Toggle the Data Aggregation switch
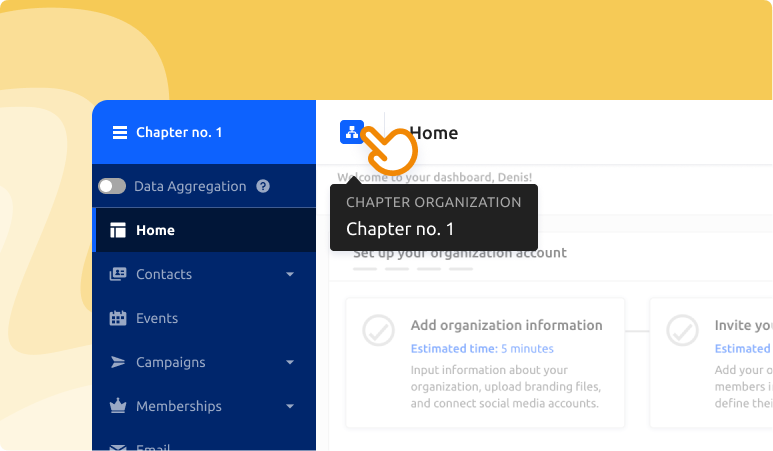Image resolution: width=773 pixels, height=451 pixels. point(112,186)
